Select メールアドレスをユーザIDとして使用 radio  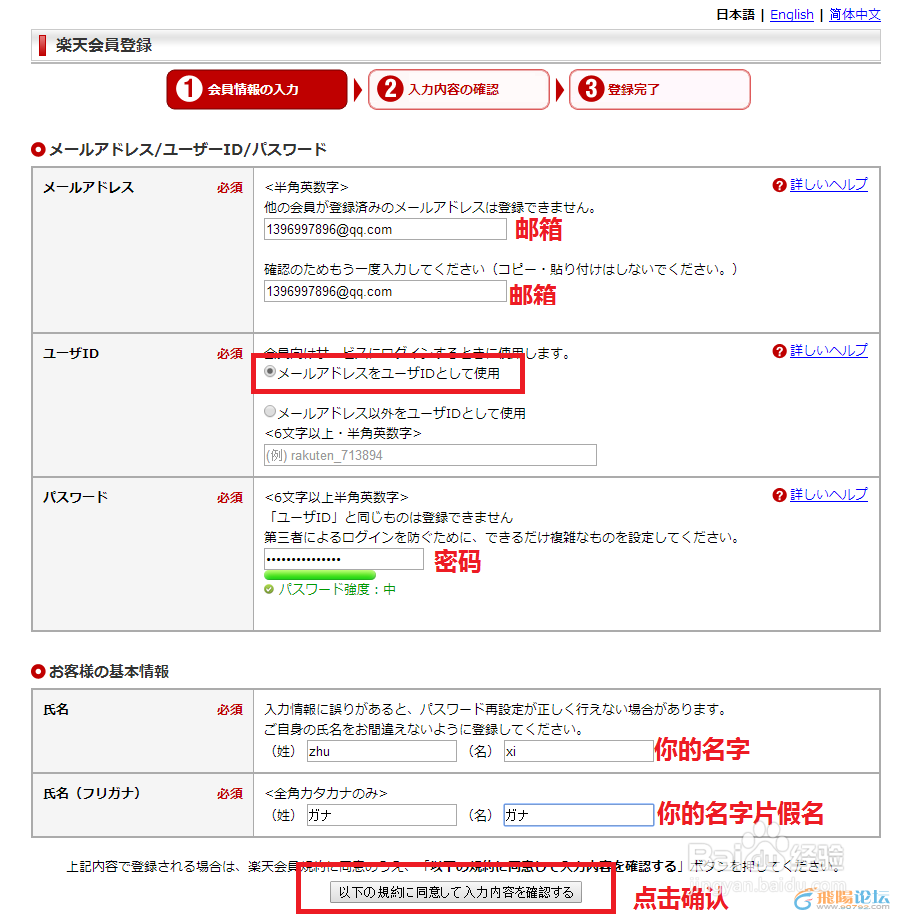(270, 372)
